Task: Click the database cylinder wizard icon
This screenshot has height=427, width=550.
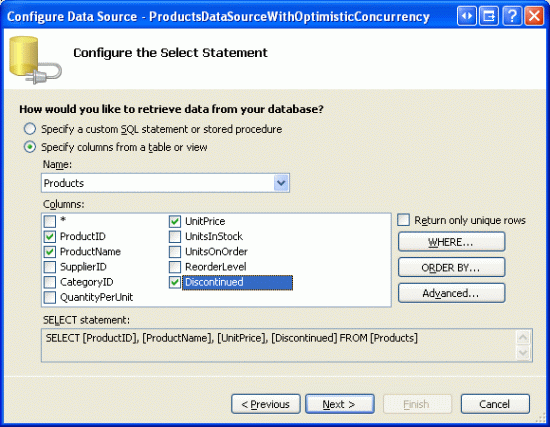Action: (35, 60)
